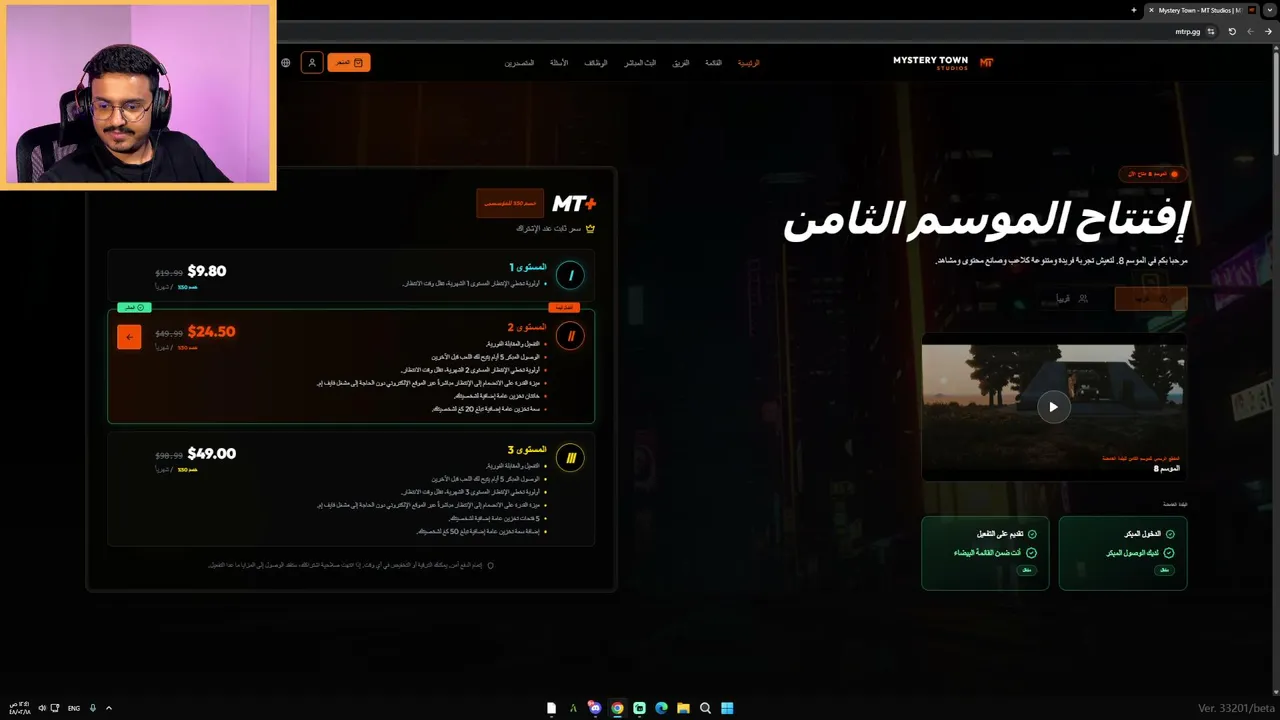Click the المستوى 3 plan title
This screenshot has width=1280, height=720.
pos(528,449)
